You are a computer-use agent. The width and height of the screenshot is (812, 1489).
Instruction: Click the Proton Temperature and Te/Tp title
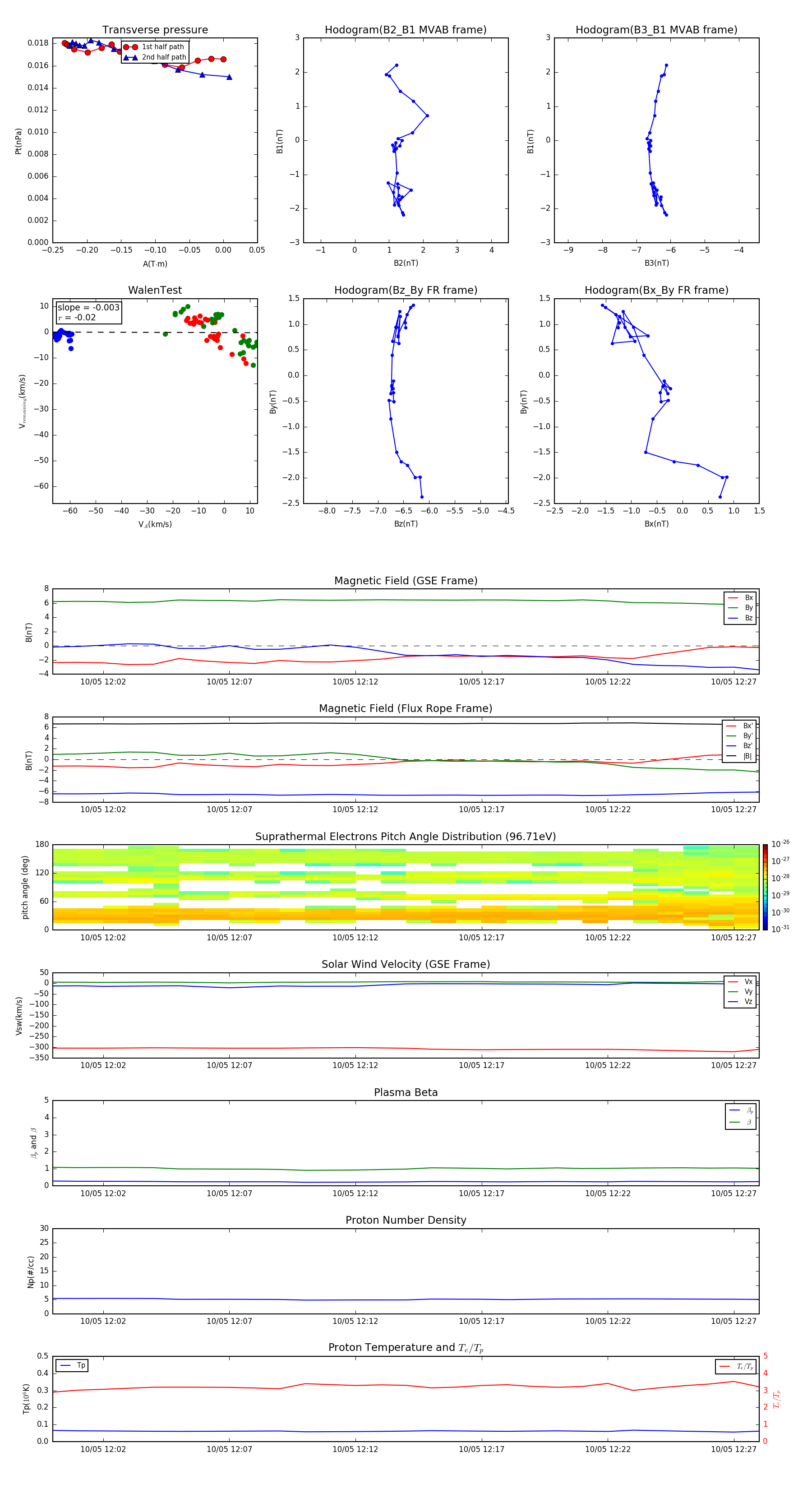[406, 1348]
